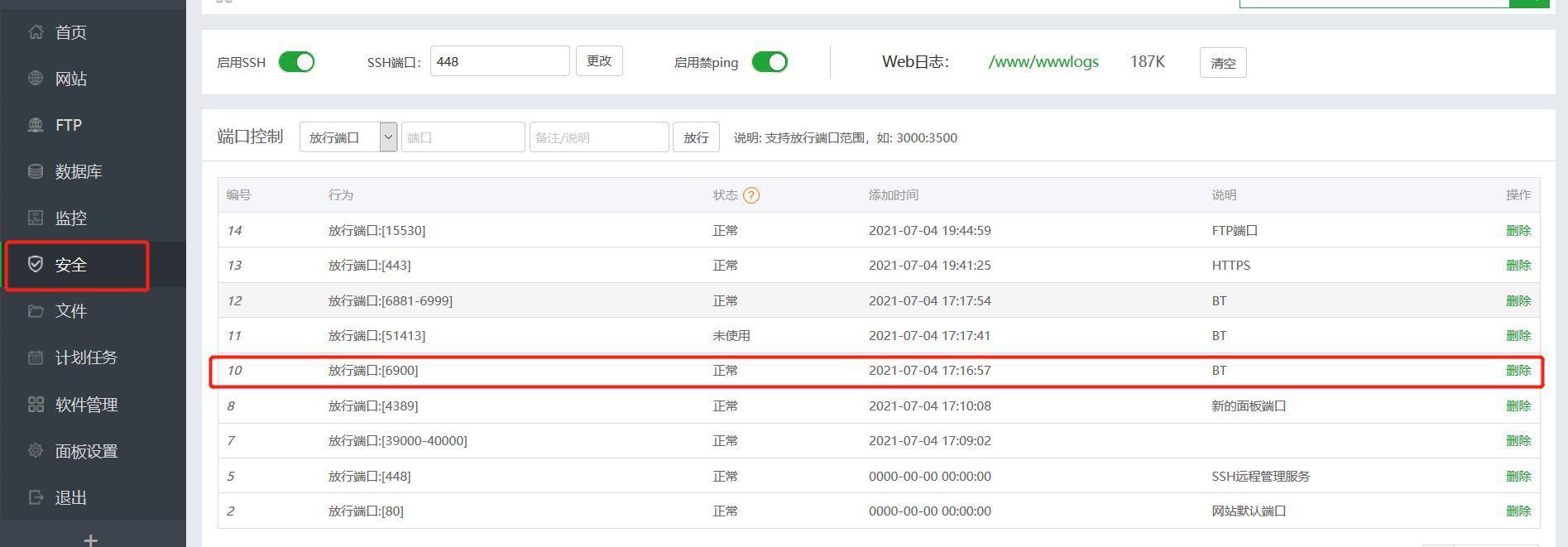The height and width of the screenshot is (547, 1568).
Task: Click the 行为 column header
Action: 341,195
